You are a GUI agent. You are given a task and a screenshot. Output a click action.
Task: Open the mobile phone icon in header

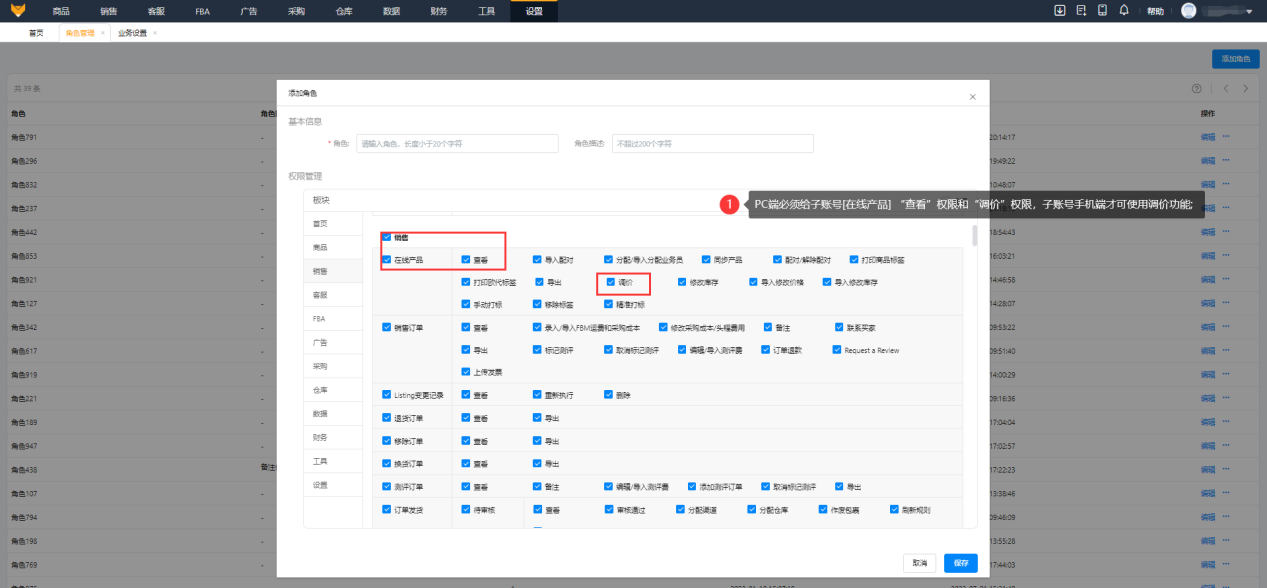coord(1102,10)
